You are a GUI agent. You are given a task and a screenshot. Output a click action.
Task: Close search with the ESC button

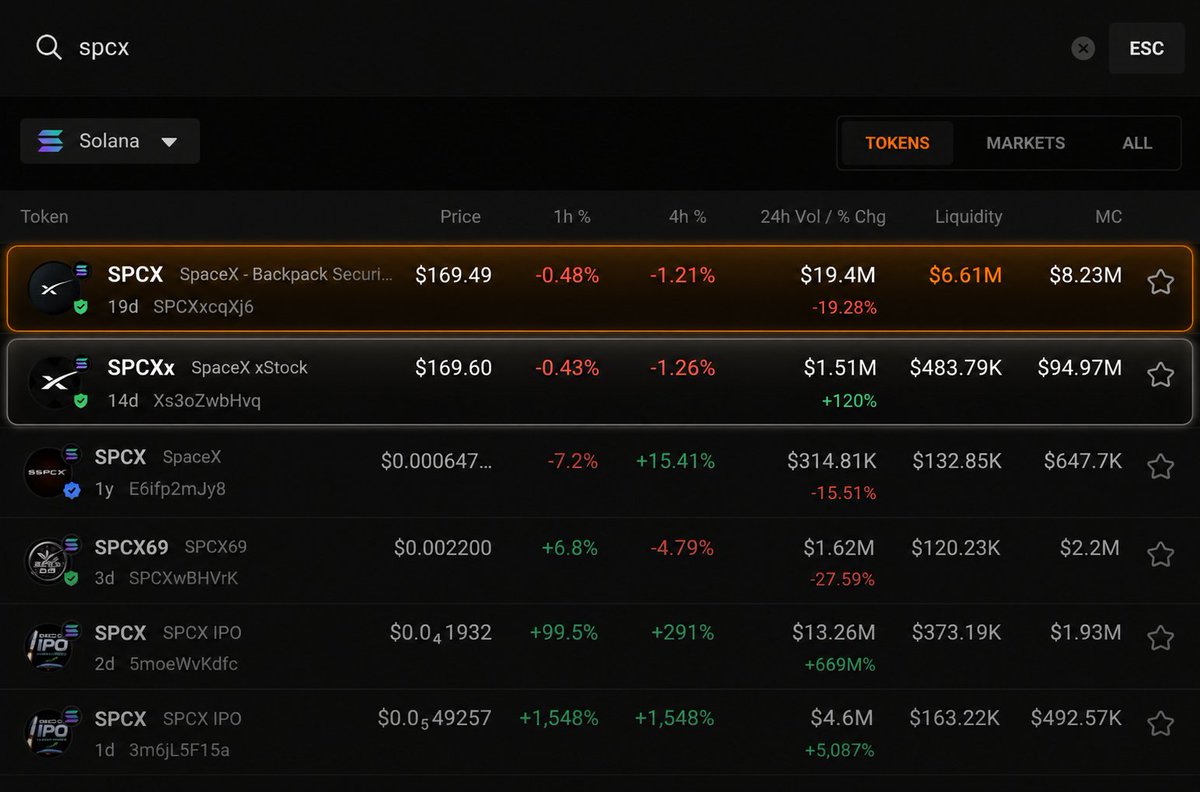pyautogui.click(x=1146, y=48)
